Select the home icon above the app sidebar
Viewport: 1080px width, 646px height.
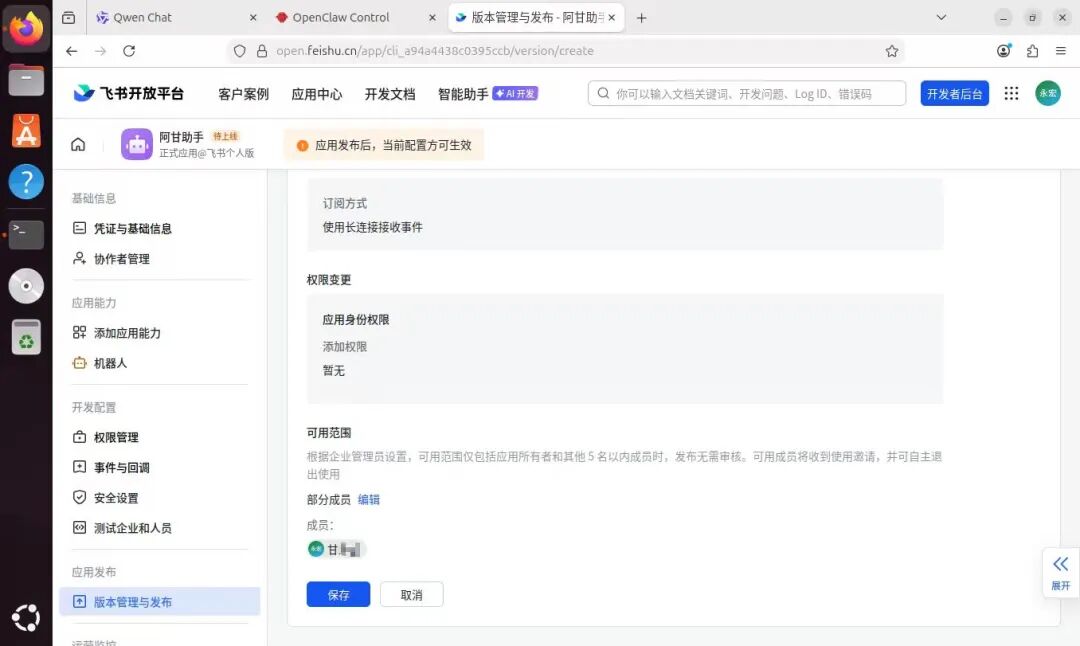[77, 143]
